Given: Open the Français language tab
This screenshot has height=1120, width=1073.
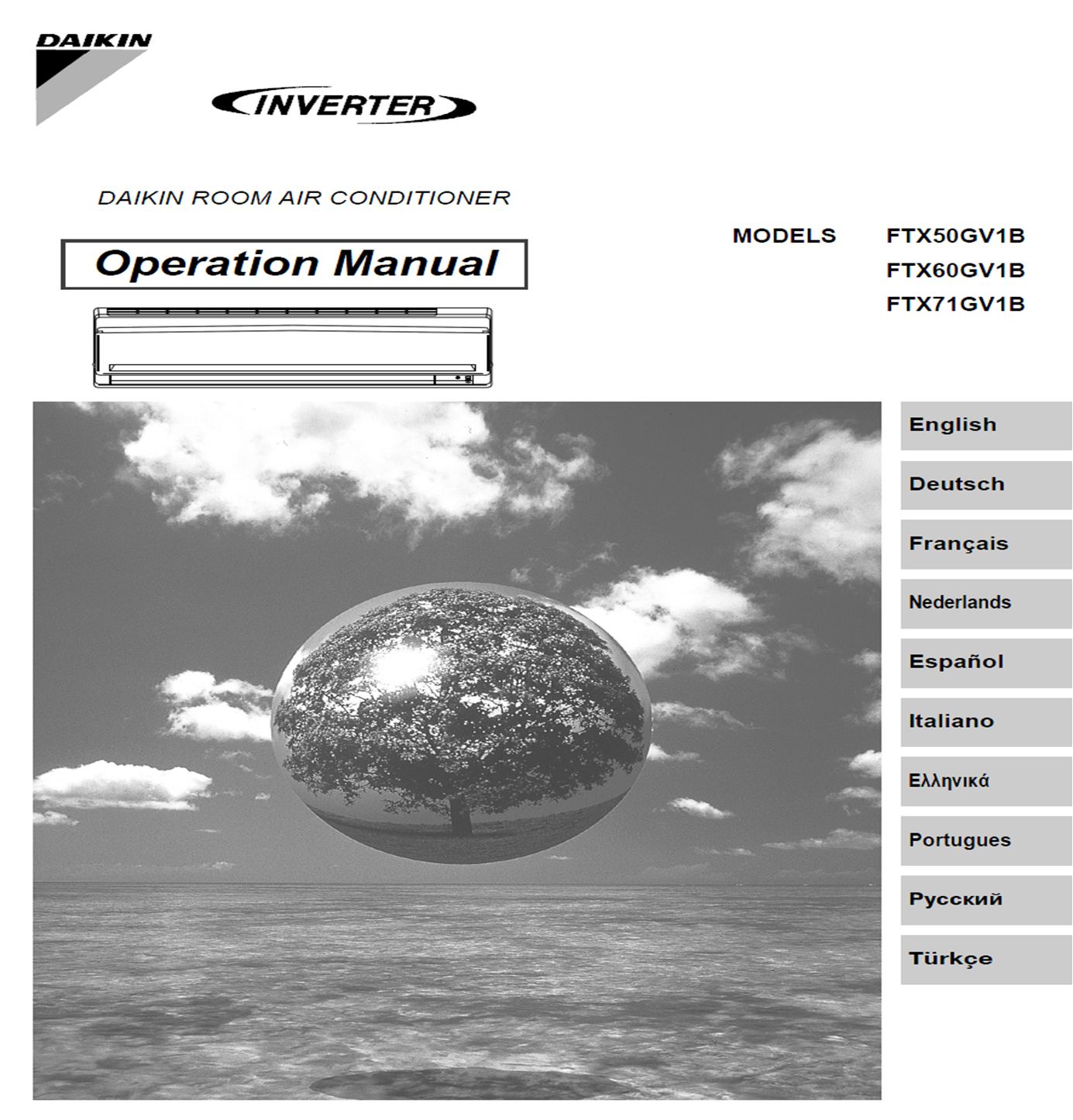Looking at the screenshot, I should click(985, 544).
